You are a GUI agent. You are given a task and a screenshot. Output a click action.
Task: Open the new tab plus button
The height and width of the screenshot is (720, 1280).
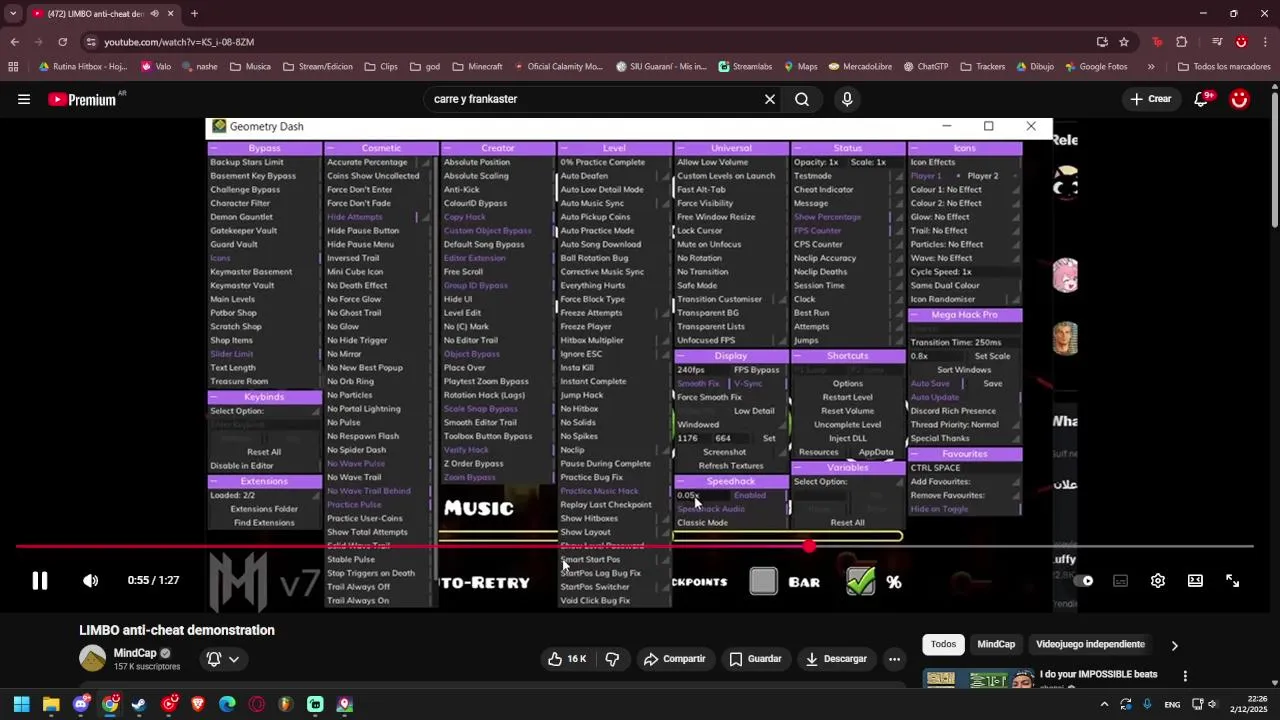tap(194, 14)
